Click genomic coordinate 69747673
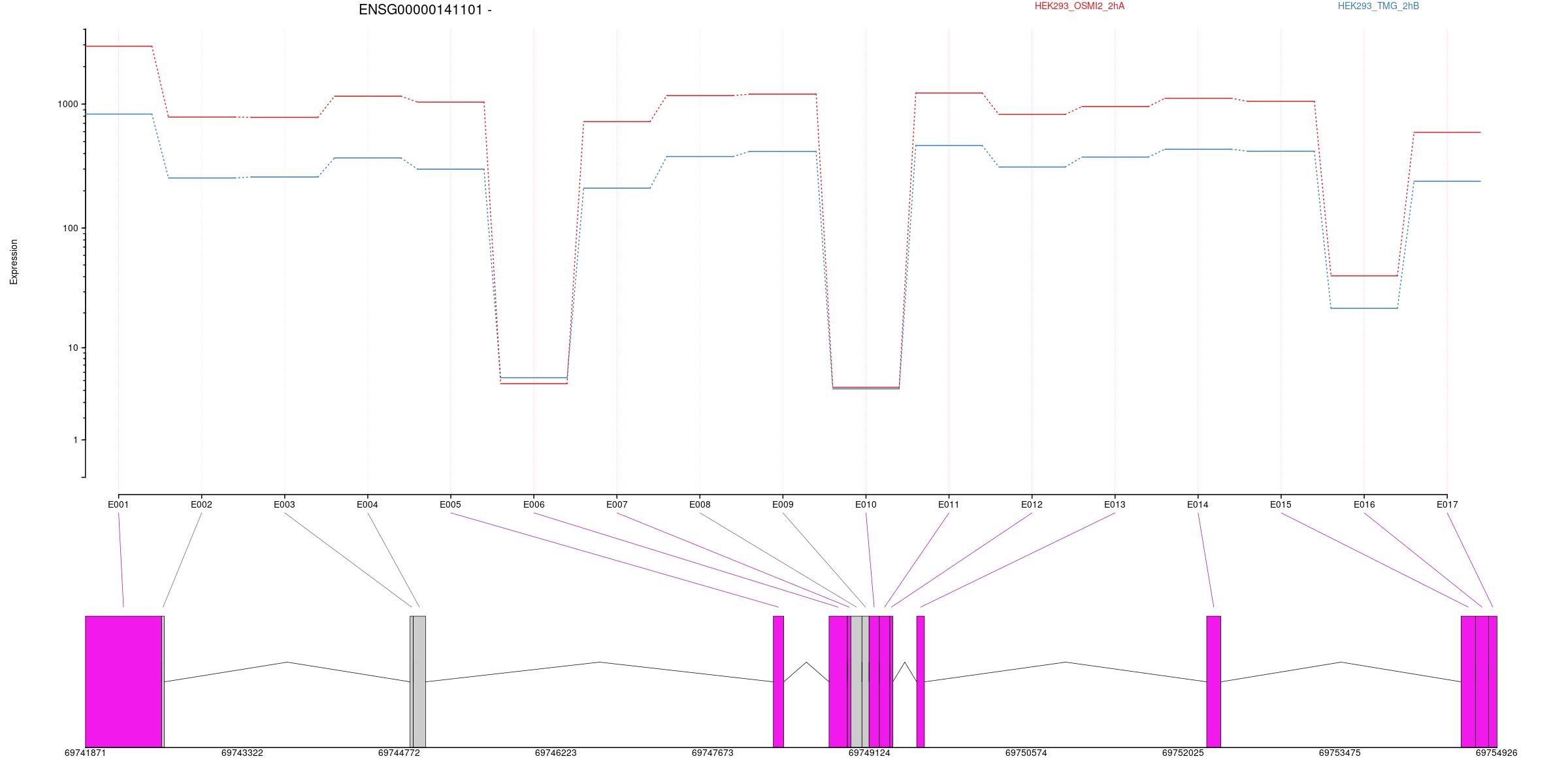The width and height of the screenshot is (1568, 784). pyautogui.click(x=712, y=753)
